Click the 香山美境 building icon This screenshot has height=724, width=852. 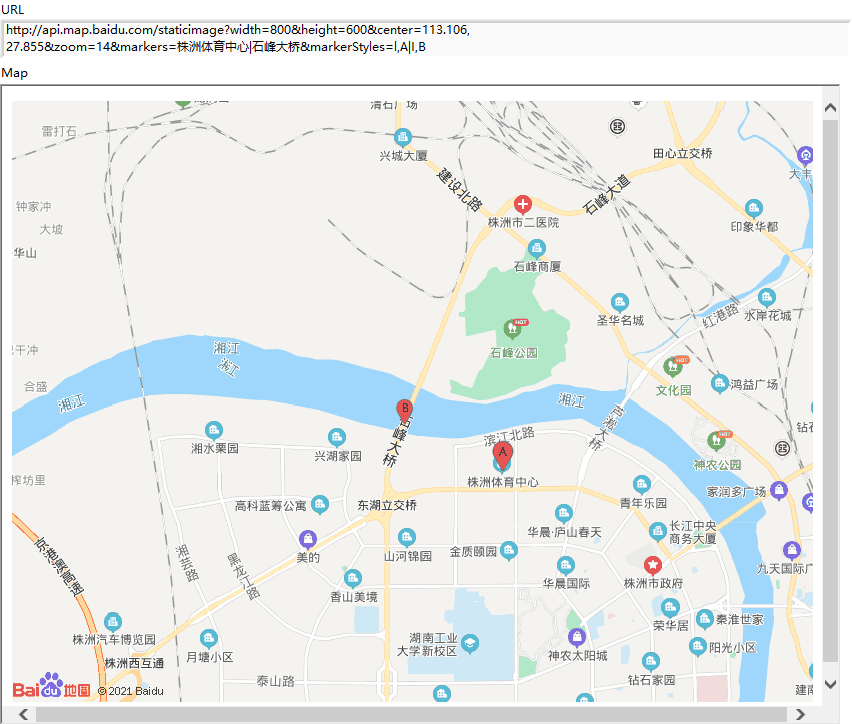(353, 579)
